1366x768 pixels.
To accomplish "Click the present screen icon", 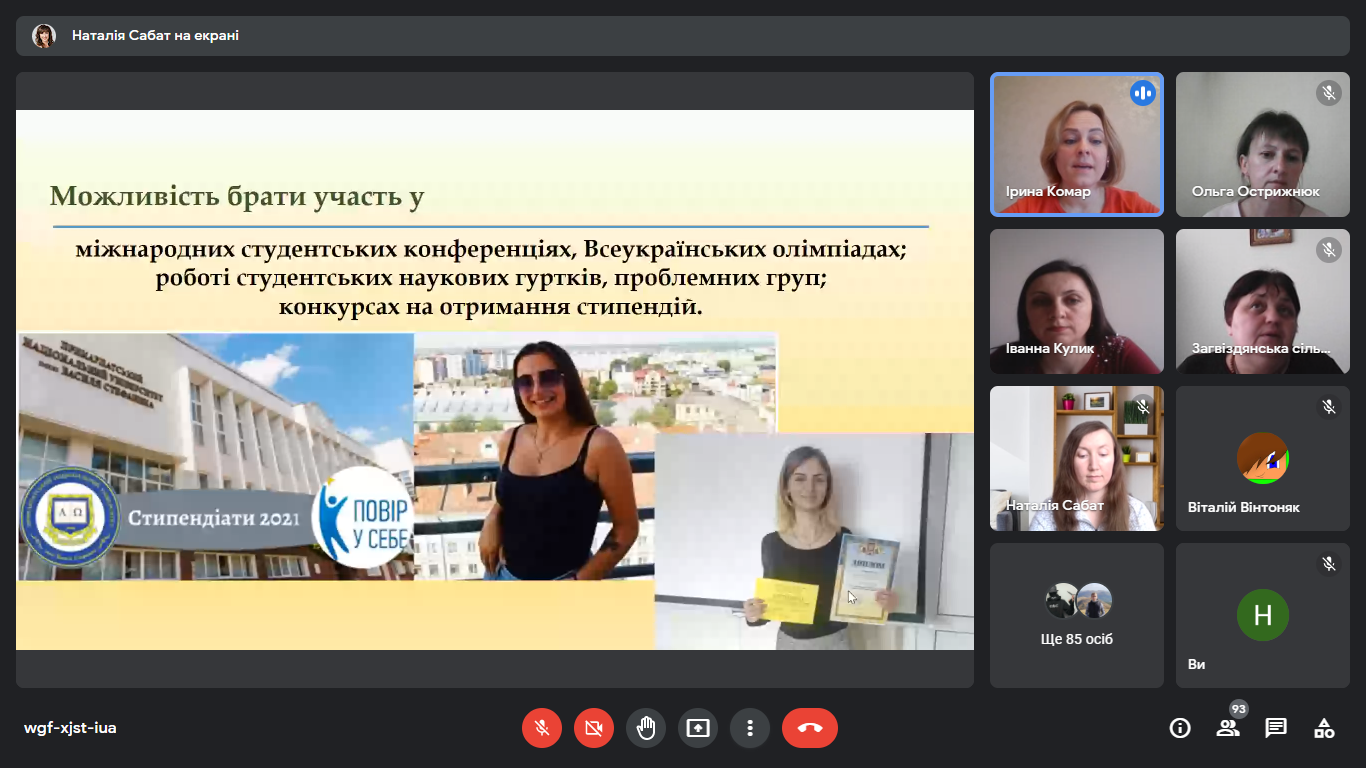I will (x=698, y=728).
